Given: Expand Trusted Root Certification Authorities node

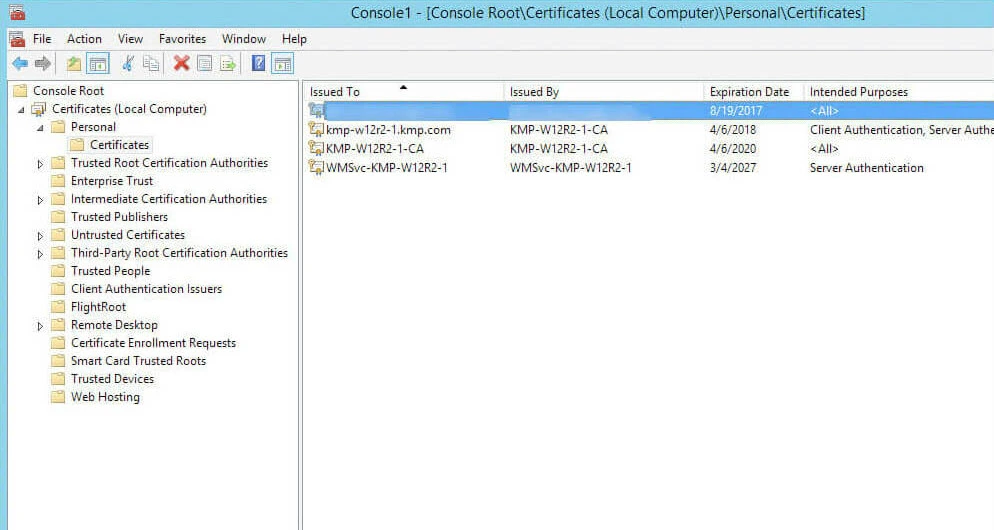Looking at the screenshot, I should [40, 164].
